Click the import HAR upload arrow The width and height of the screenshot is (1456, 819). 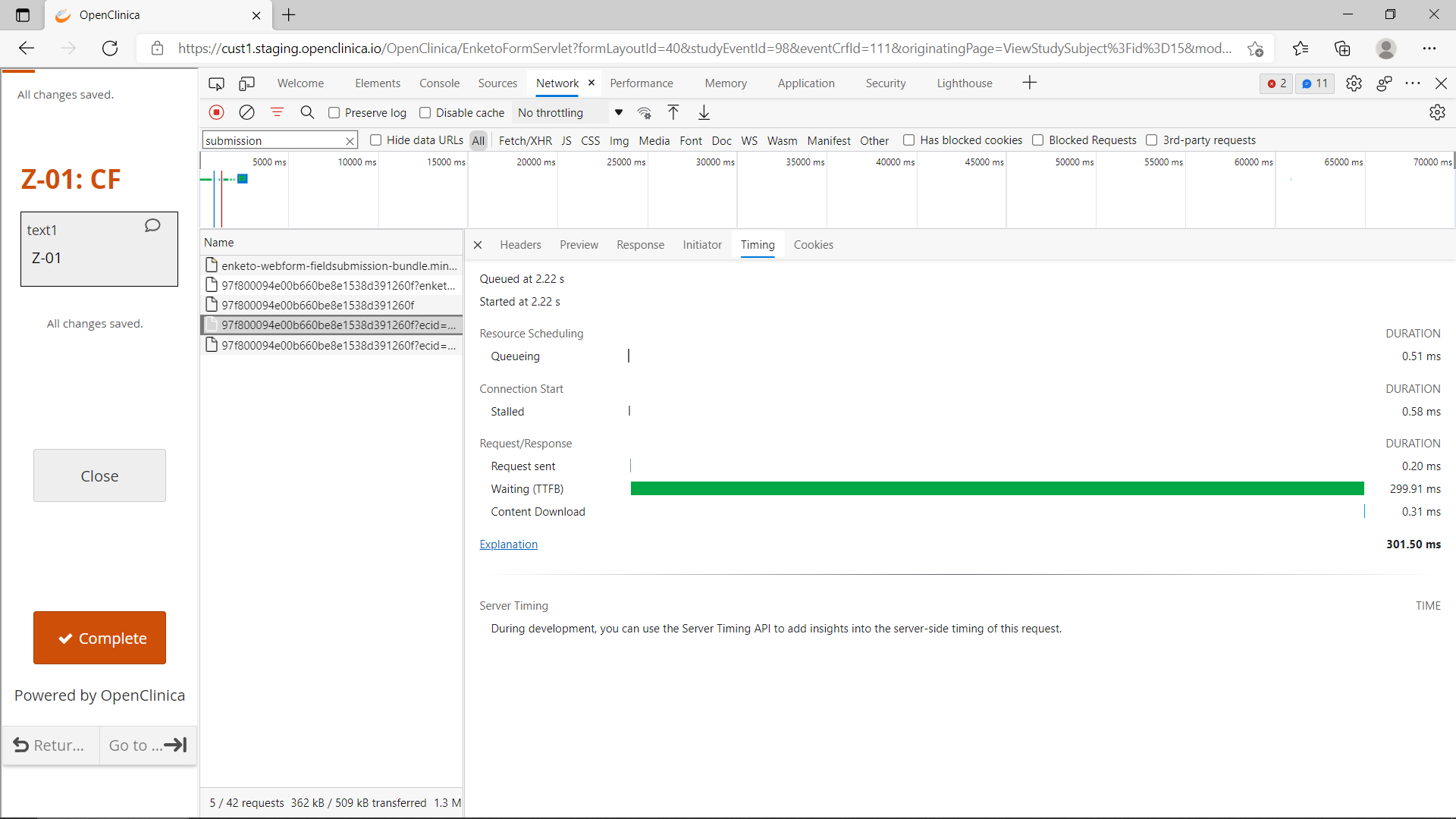pyautogui.click(x=673, y=112)
